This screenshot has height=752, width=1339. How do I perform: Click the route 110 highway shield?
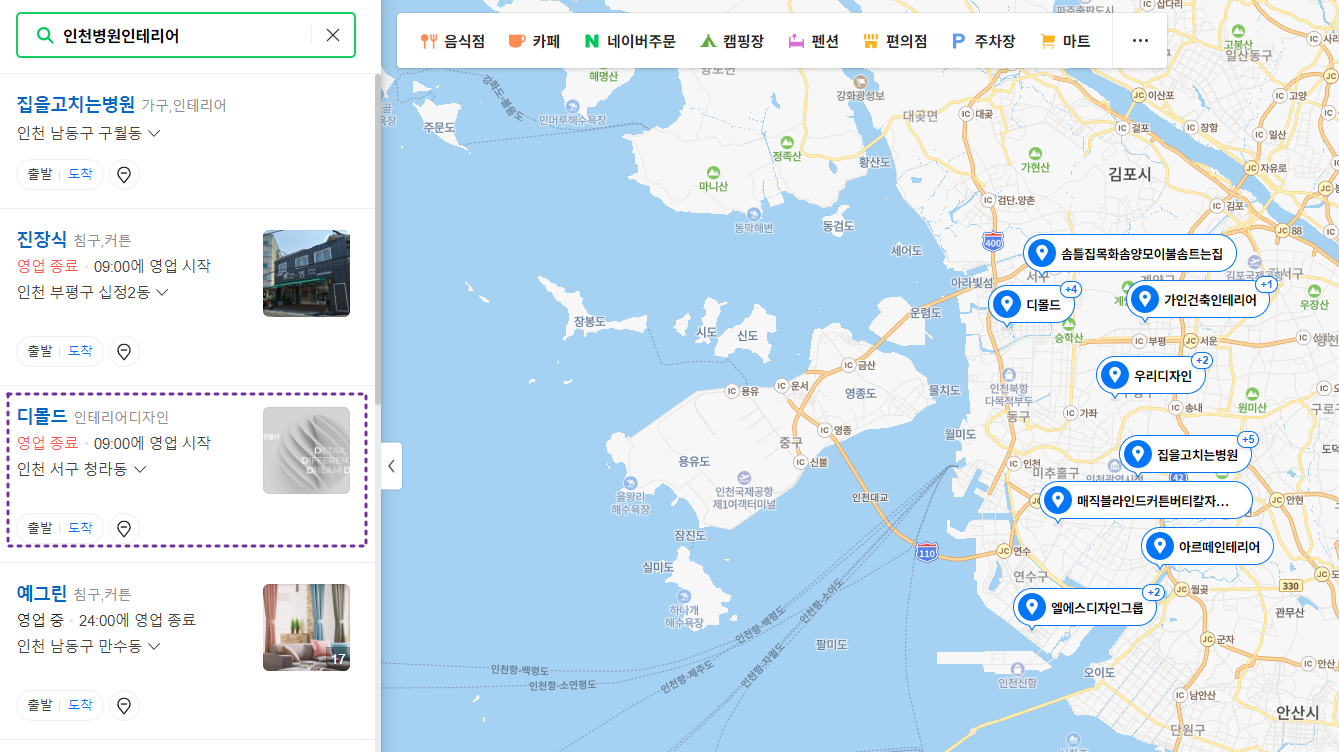point(927,553)
